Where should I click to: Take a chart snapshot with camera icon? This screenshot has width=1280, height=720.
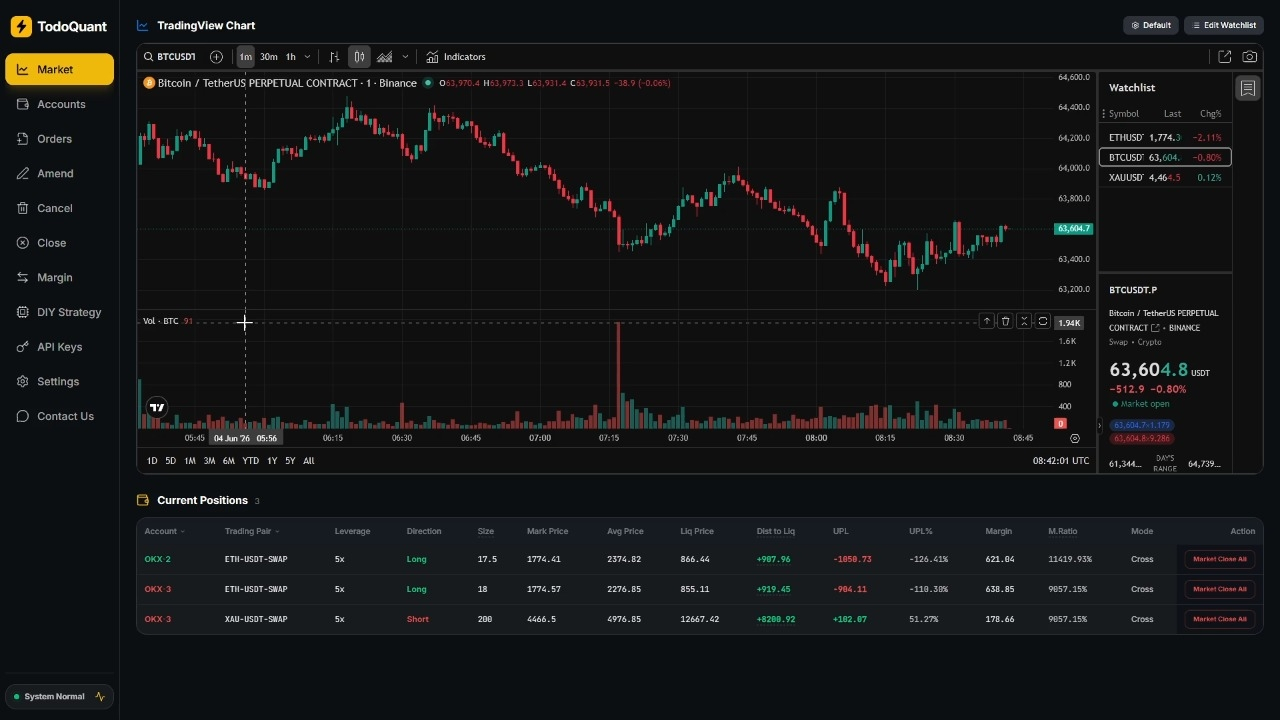coord(1250,57)
